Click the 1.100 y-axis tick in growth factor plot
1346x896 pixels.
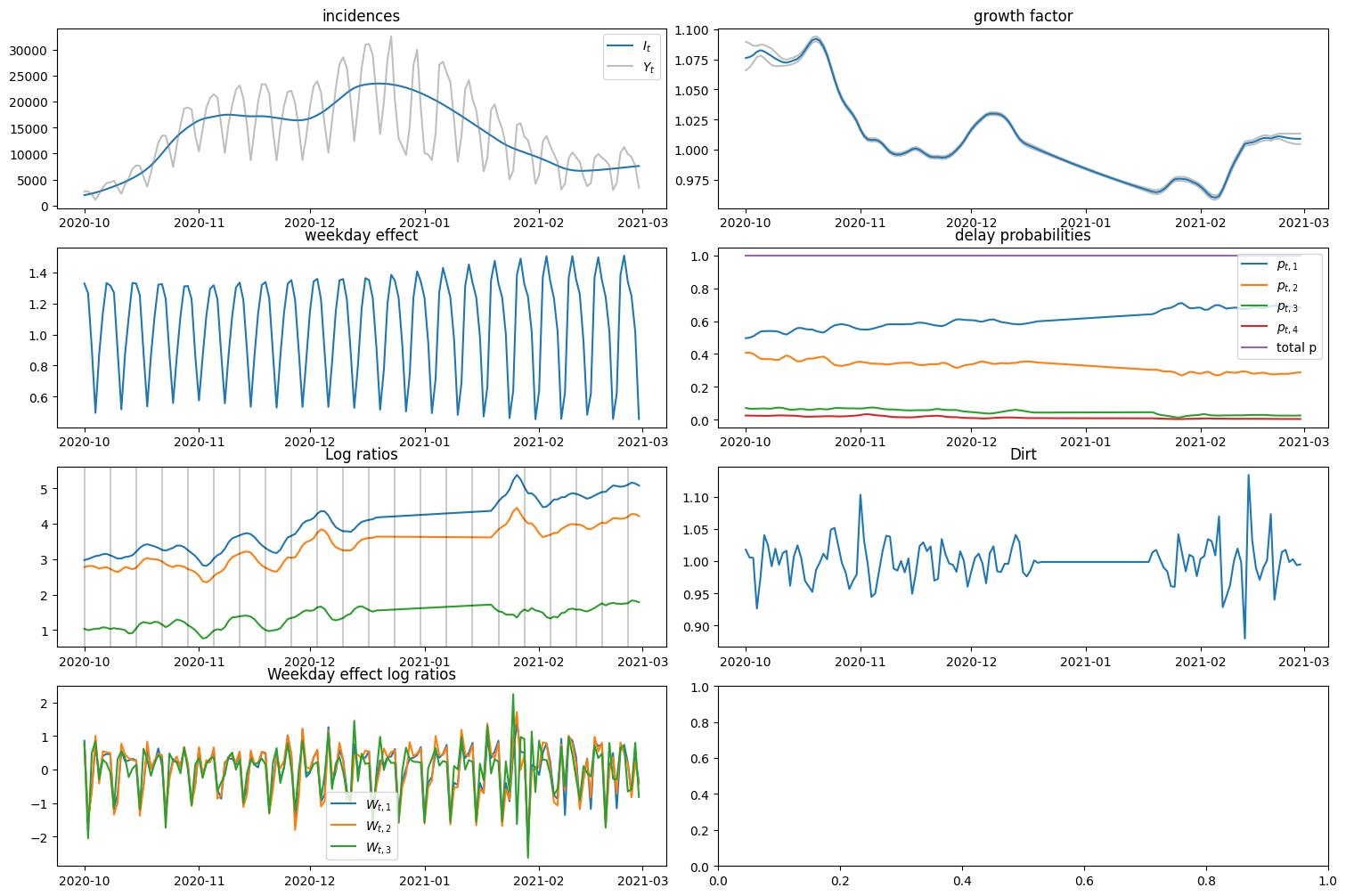coord(690,30)
